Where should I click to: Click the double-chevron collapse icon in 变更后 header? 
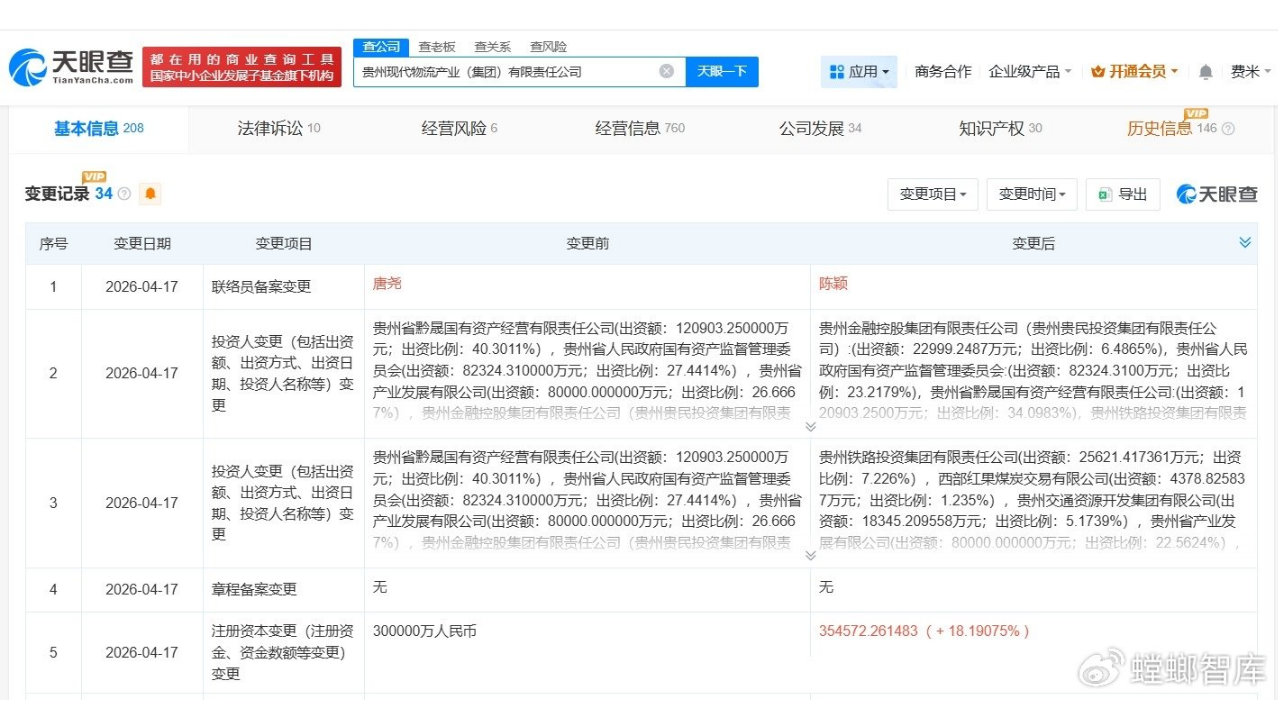click(1245, 243)
